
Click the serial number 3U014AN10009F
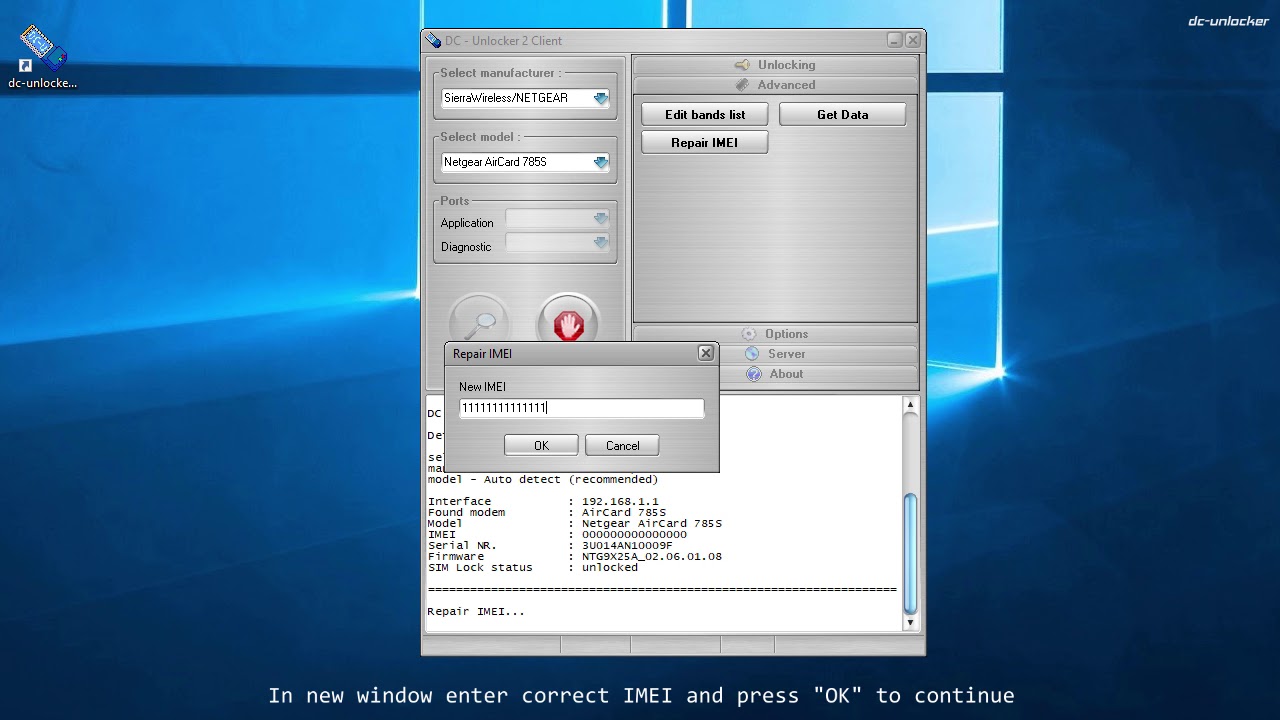[627, 546]
